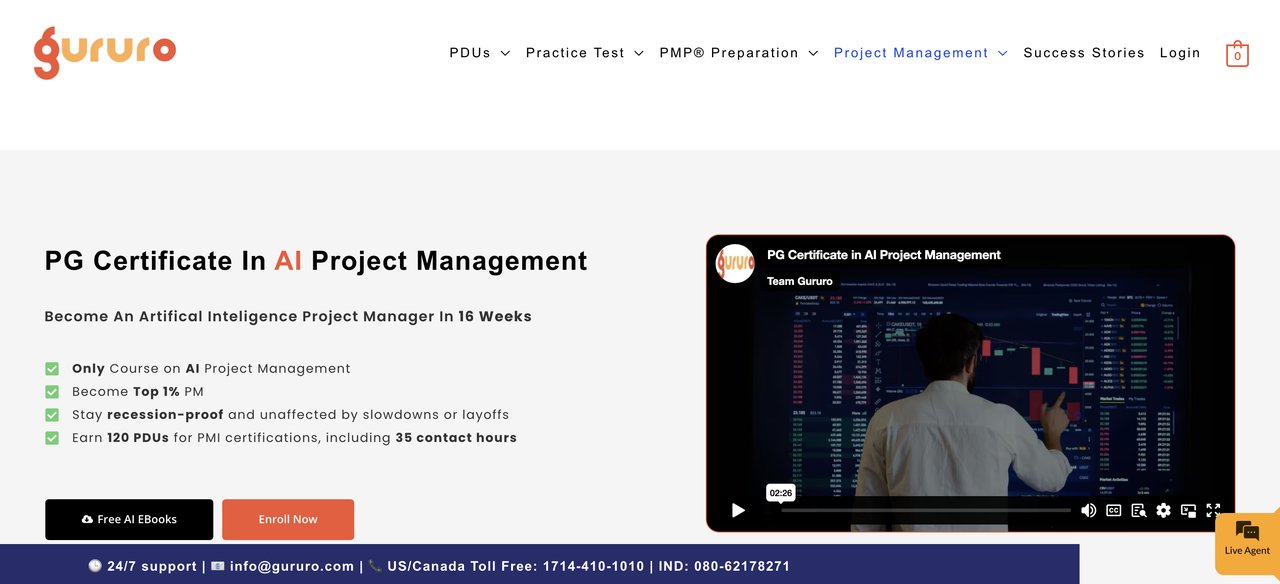1280x584 pixels.
Task: Click the video title in the player
Action: [884, 255]
